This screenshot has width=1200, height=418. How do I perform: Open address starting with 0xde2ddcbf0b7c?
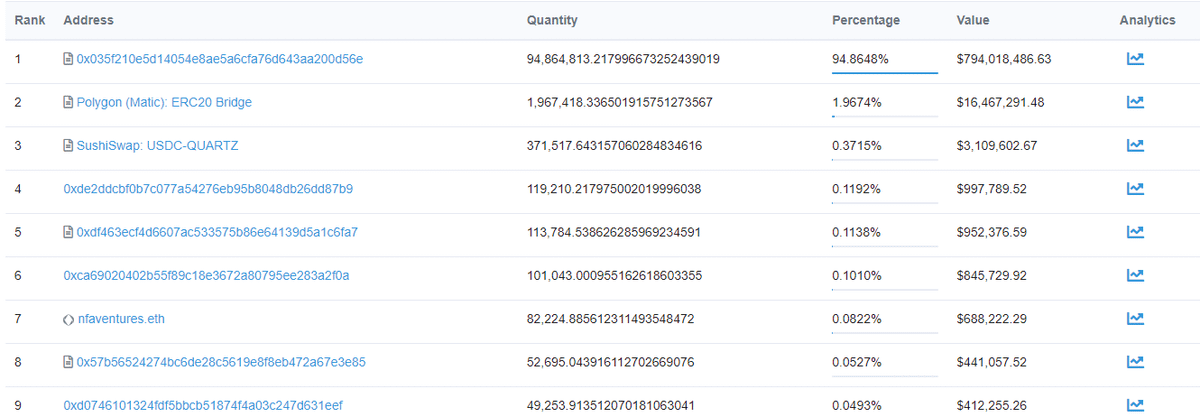point(207,188)
